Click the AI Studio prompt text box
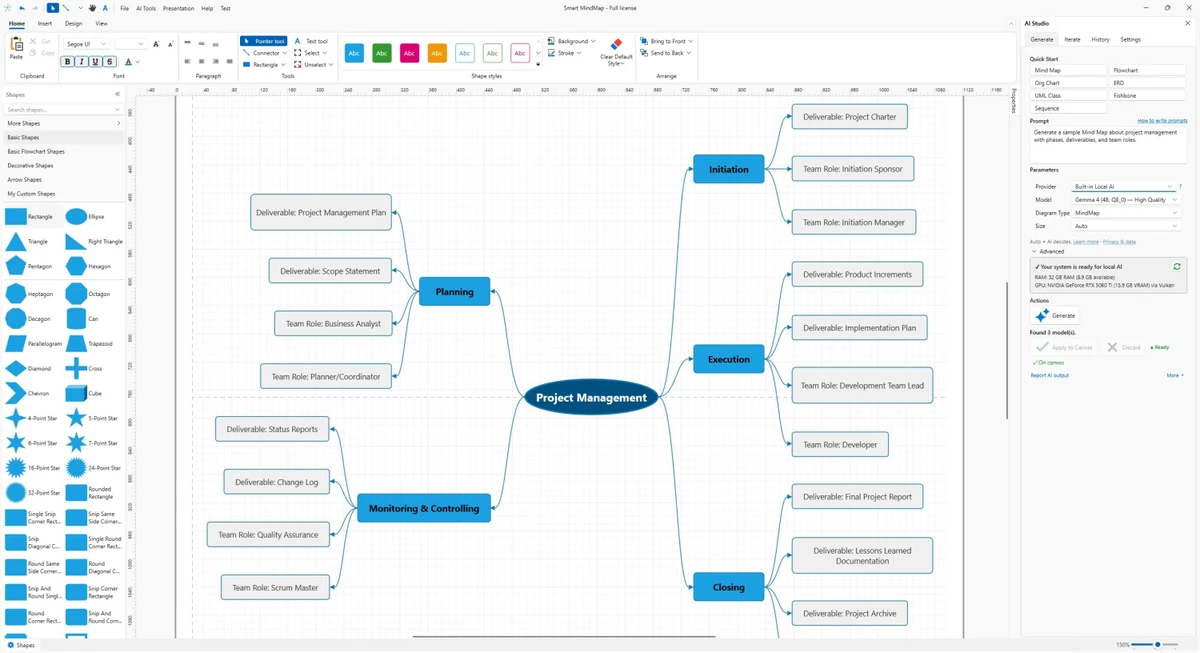1200x653 pixels. coord(1109,144)
